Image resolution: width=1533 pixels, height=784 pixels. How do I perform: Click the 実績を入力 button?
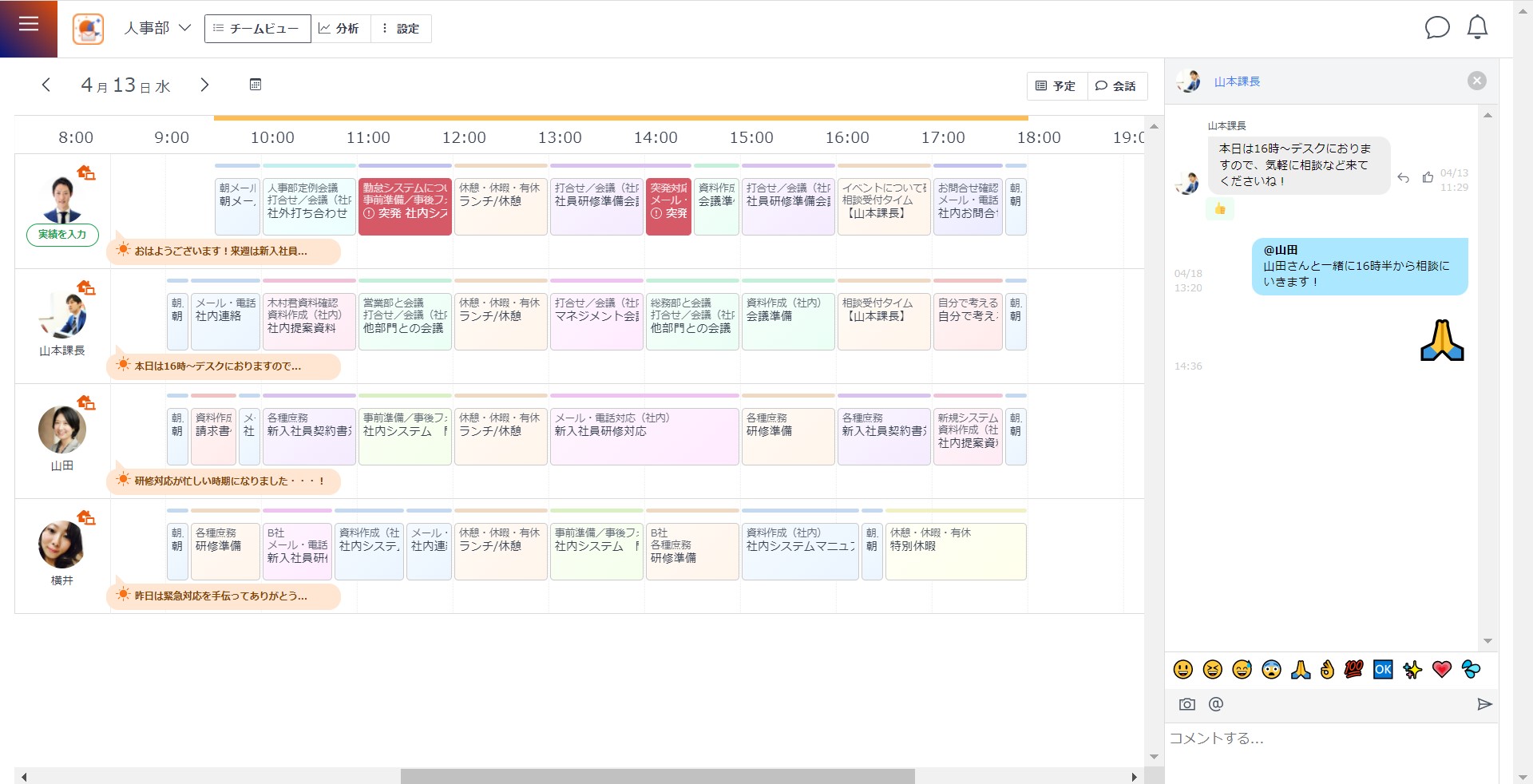[62, 235]
